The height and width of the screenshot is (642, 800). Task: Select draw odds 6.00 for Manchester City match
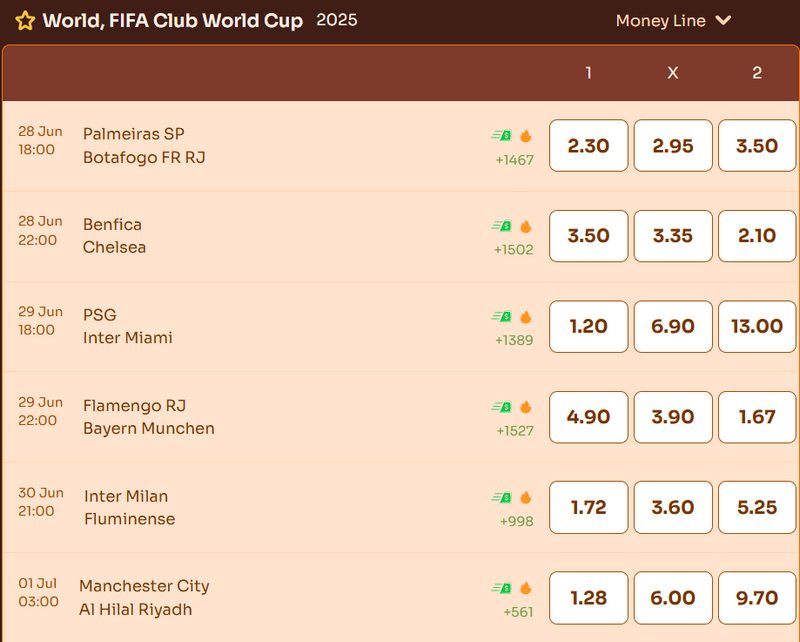673,598
